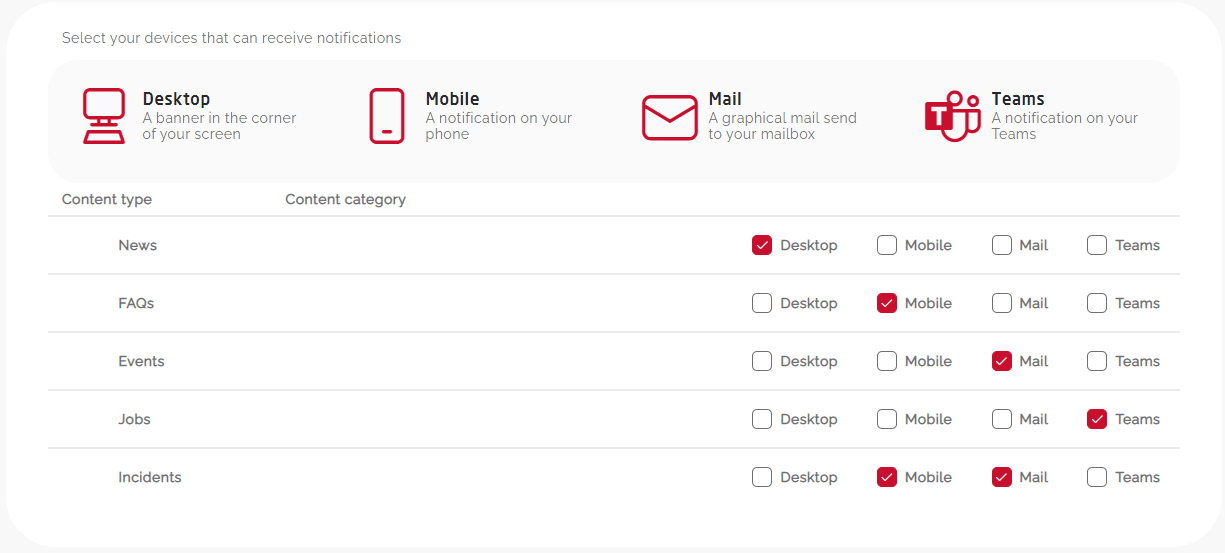Screen dimensions: 1225x553
Task: Uncheck Teams notifications for Jobs
Action: click(1097, 419)
